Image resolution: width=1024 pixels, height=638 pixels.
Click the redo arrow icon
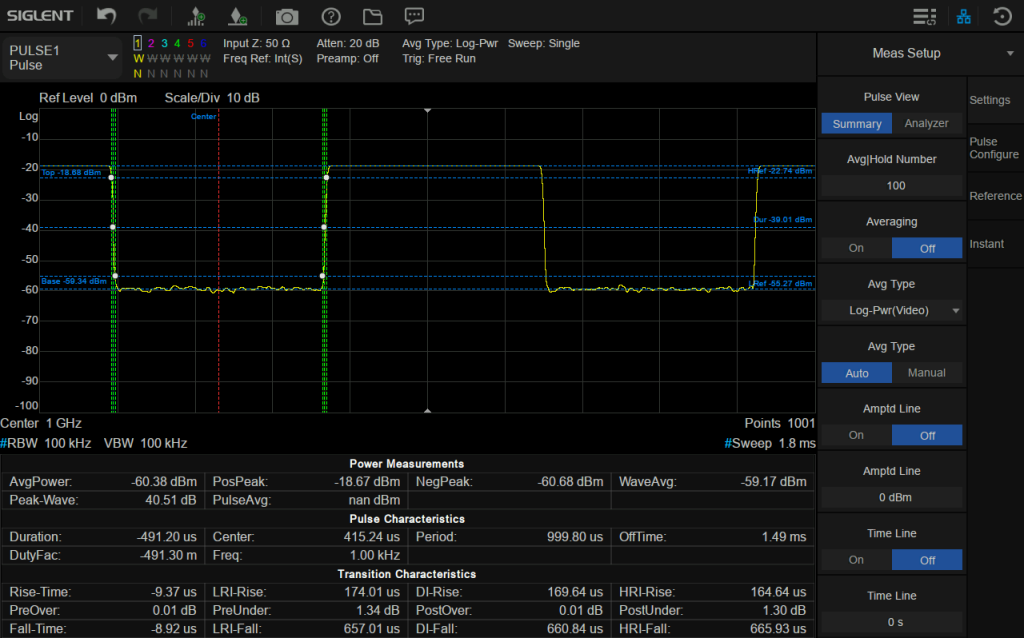coord(147,16)
